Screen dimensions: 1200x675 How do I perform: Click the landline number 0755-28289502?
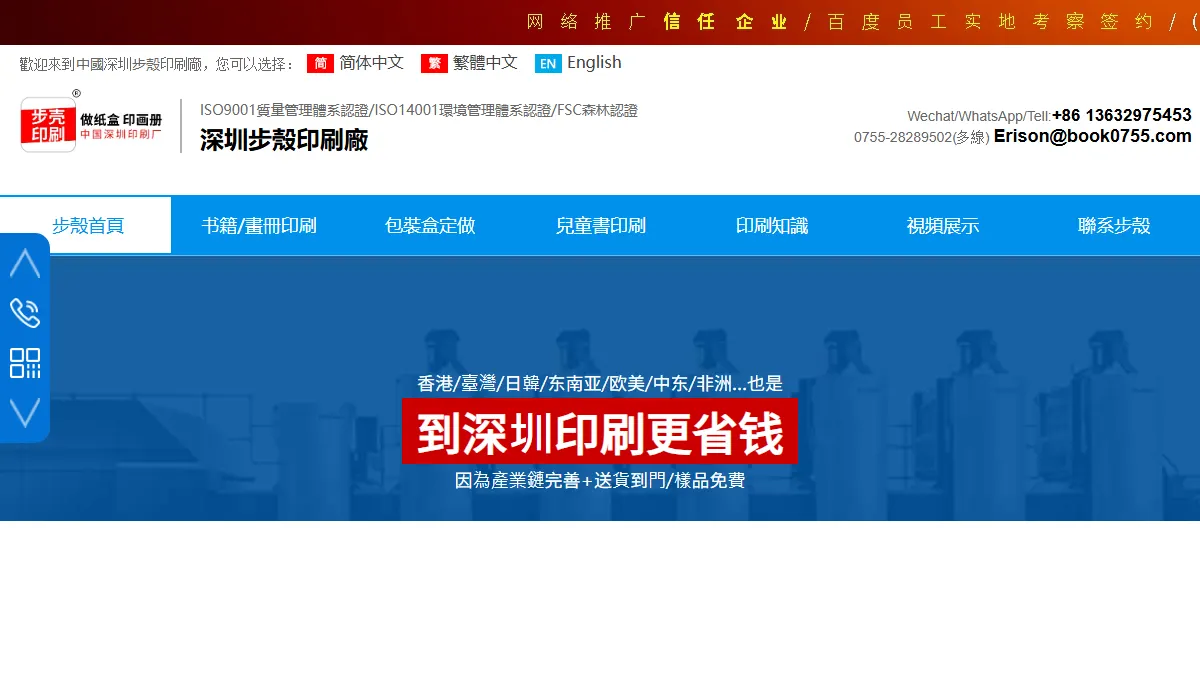903,137
